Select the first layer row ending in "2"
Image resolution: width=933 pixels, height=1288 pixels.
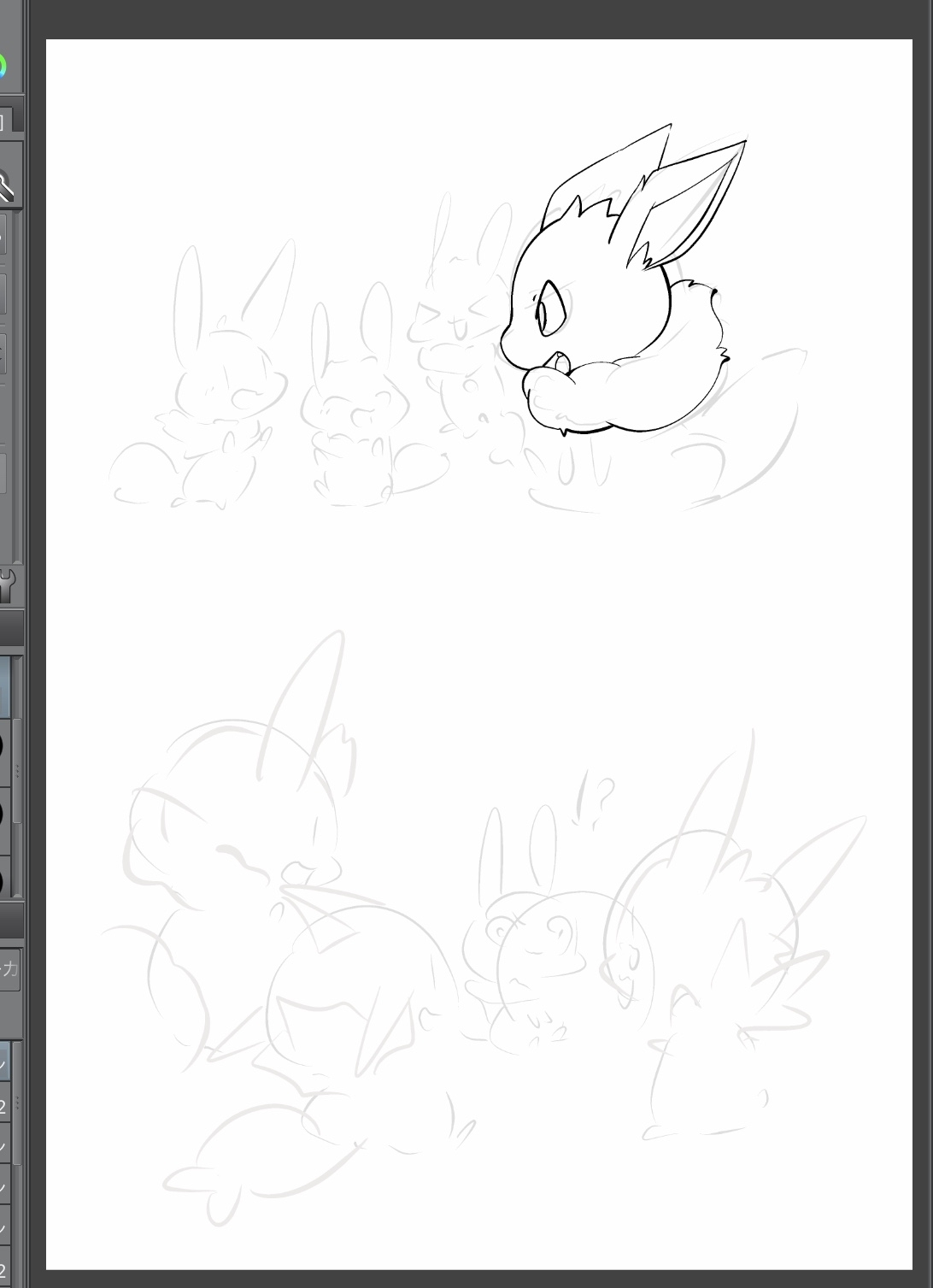4,1106
